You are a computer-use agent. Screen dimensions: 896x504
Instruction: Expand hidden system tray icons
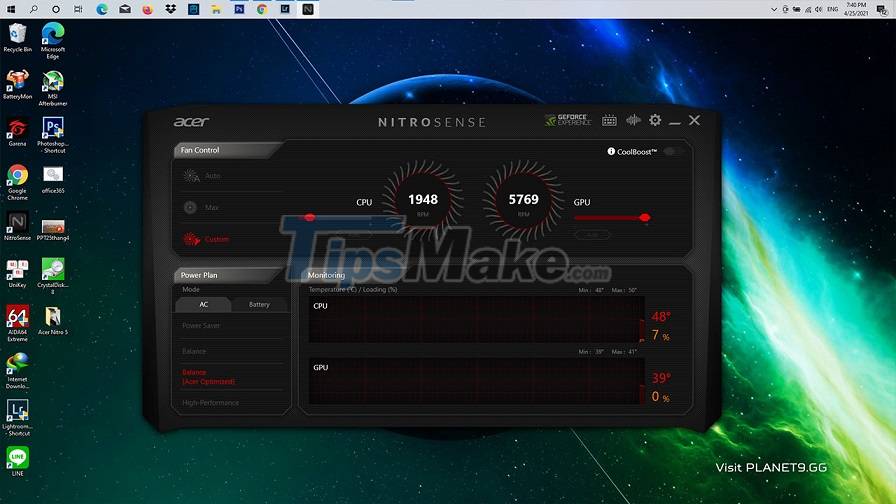pyautogui.click(x=774, y=9)
